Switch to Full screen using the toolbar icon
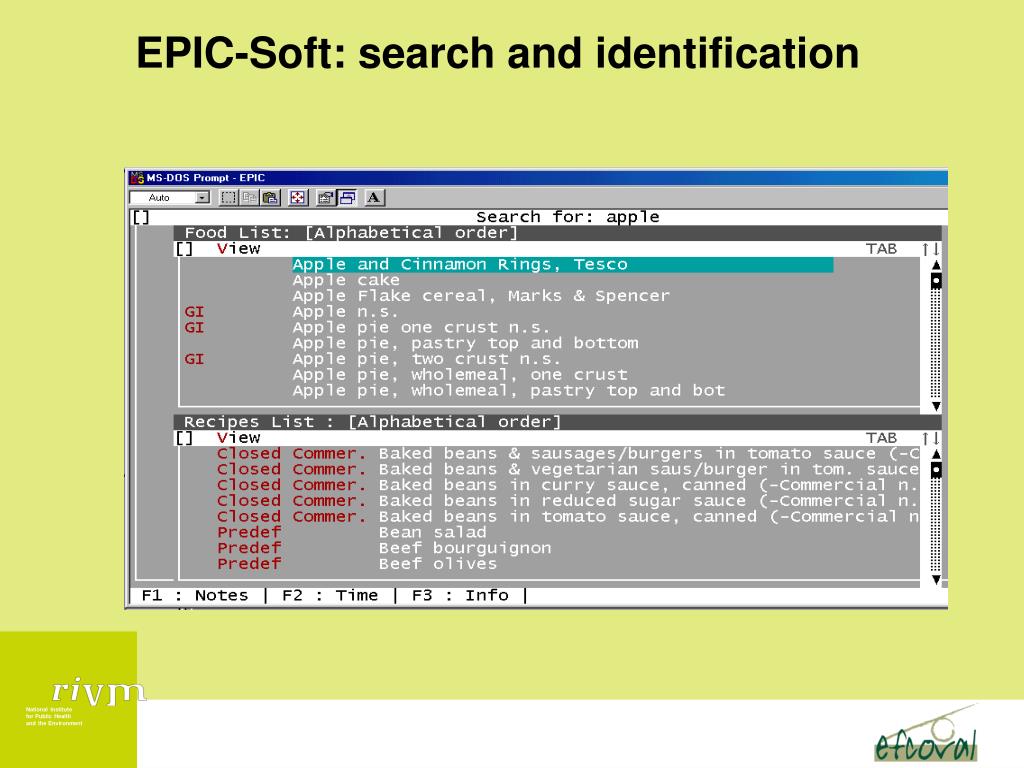Viewport: 1024px width, 768px height. 298,198
